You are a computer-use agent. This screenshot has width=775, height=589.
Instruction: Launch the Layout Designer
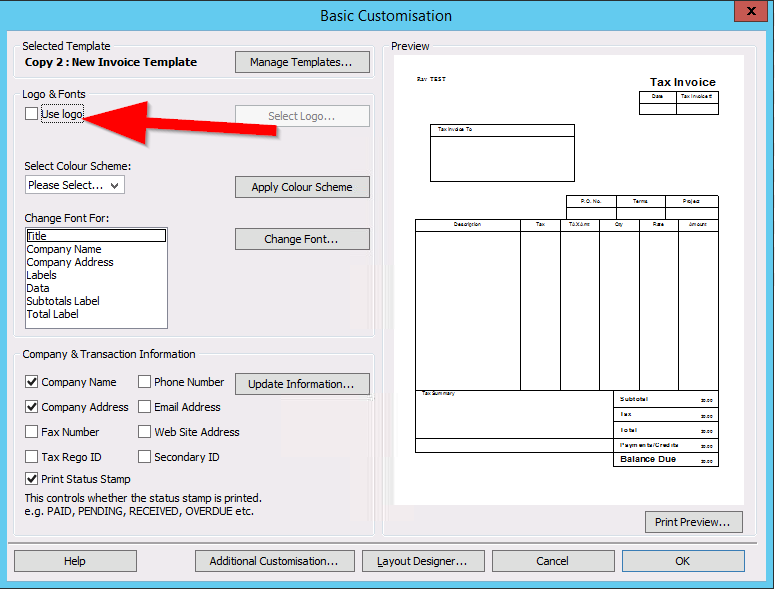423,561
